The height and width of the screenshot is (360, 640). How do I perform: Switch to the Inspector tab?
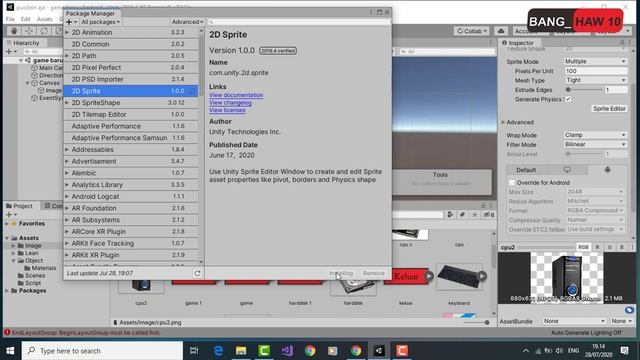click(x=518, y=43)
